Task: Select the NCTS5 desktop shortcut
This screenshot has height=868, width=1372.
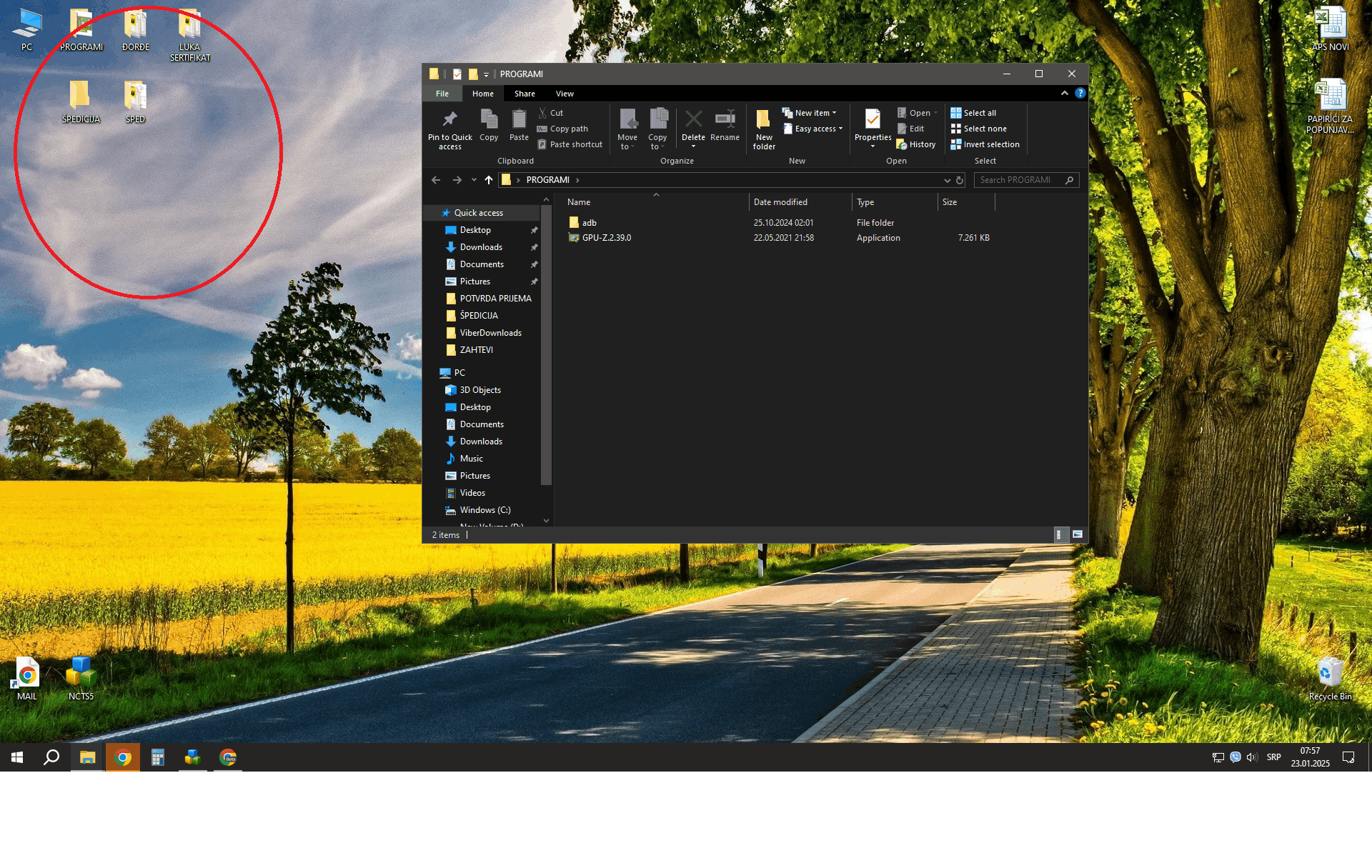Action: pos(81,679)
